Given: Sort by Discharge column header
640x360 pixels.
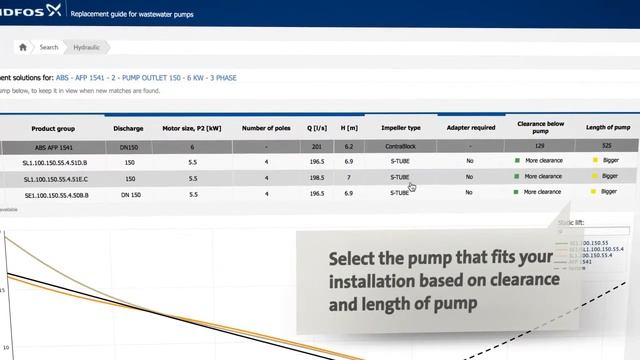Looking at the screenshot, I should [128, 128].
